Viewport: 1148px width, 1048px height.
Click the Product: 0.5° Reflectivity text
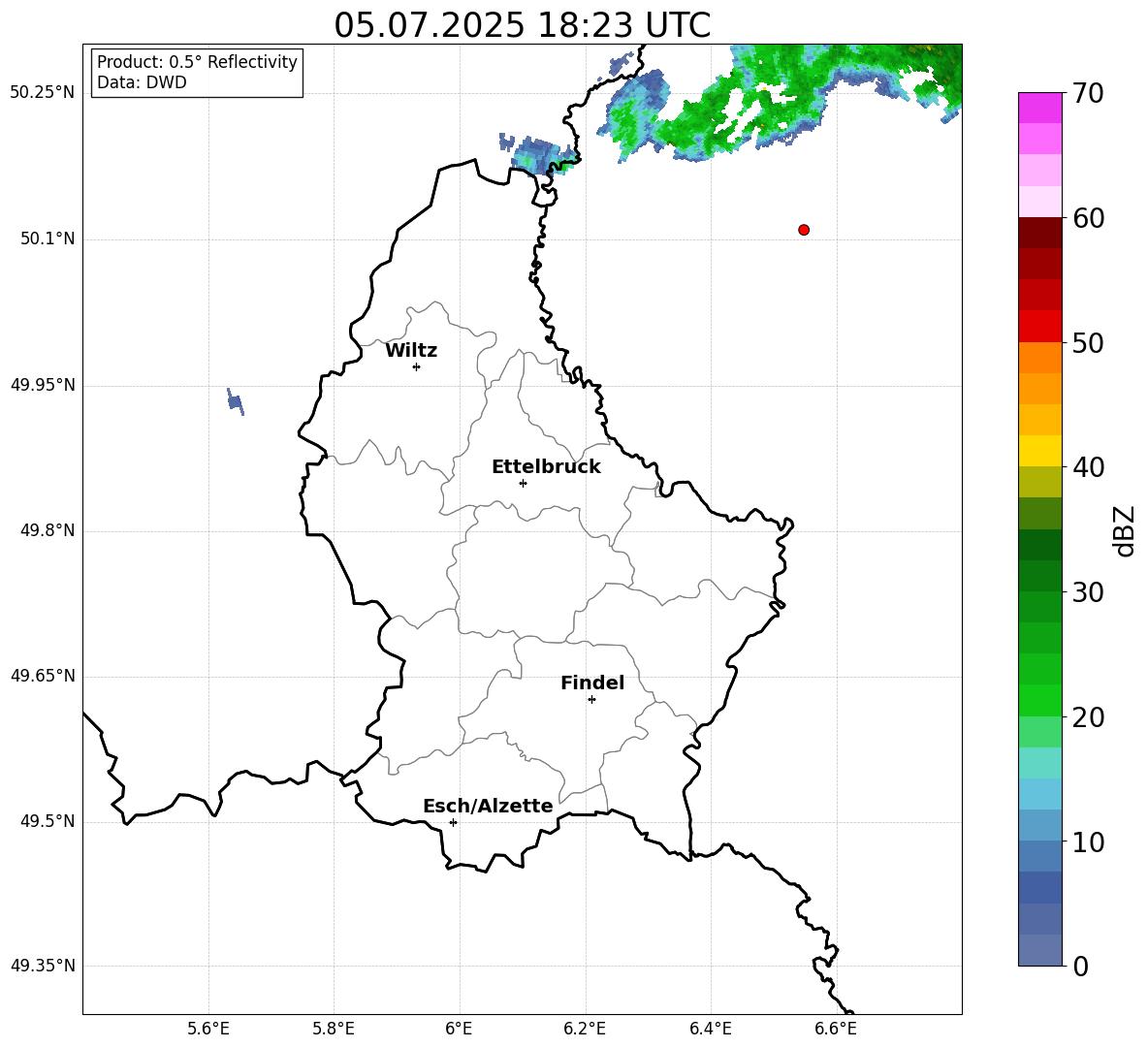point(197,62)
